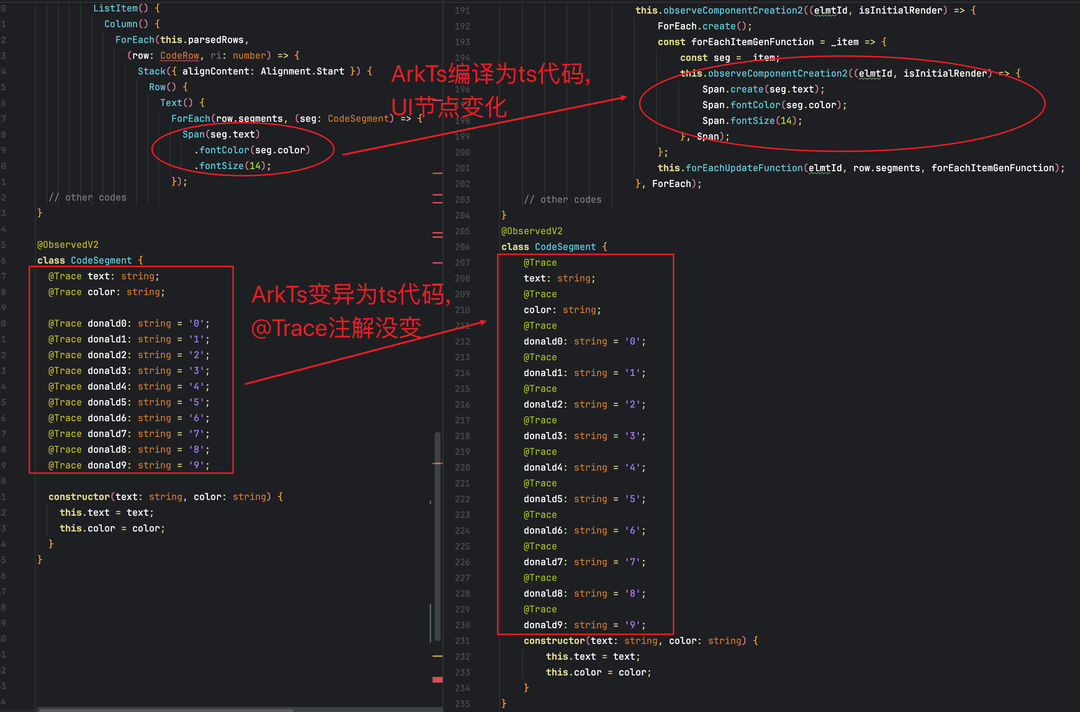Screen dimensions: 1080x712
Task: Click the 'Row() {' line in left pane
Action: click(168, 87)
